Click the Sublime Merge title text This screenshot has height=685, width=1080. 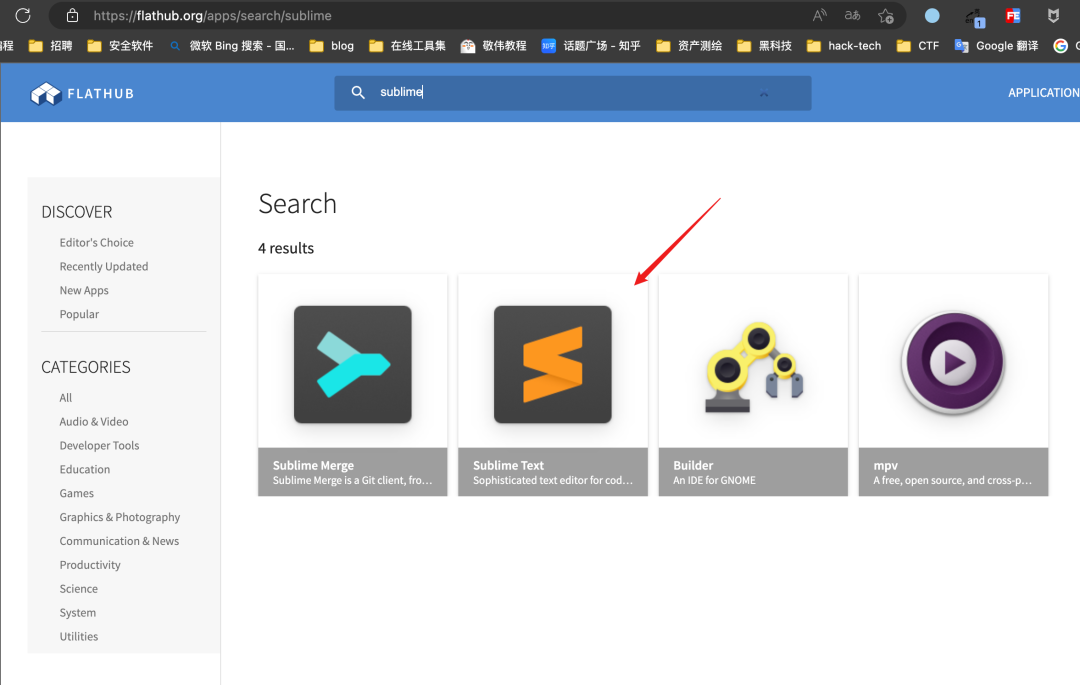(313, 465)
